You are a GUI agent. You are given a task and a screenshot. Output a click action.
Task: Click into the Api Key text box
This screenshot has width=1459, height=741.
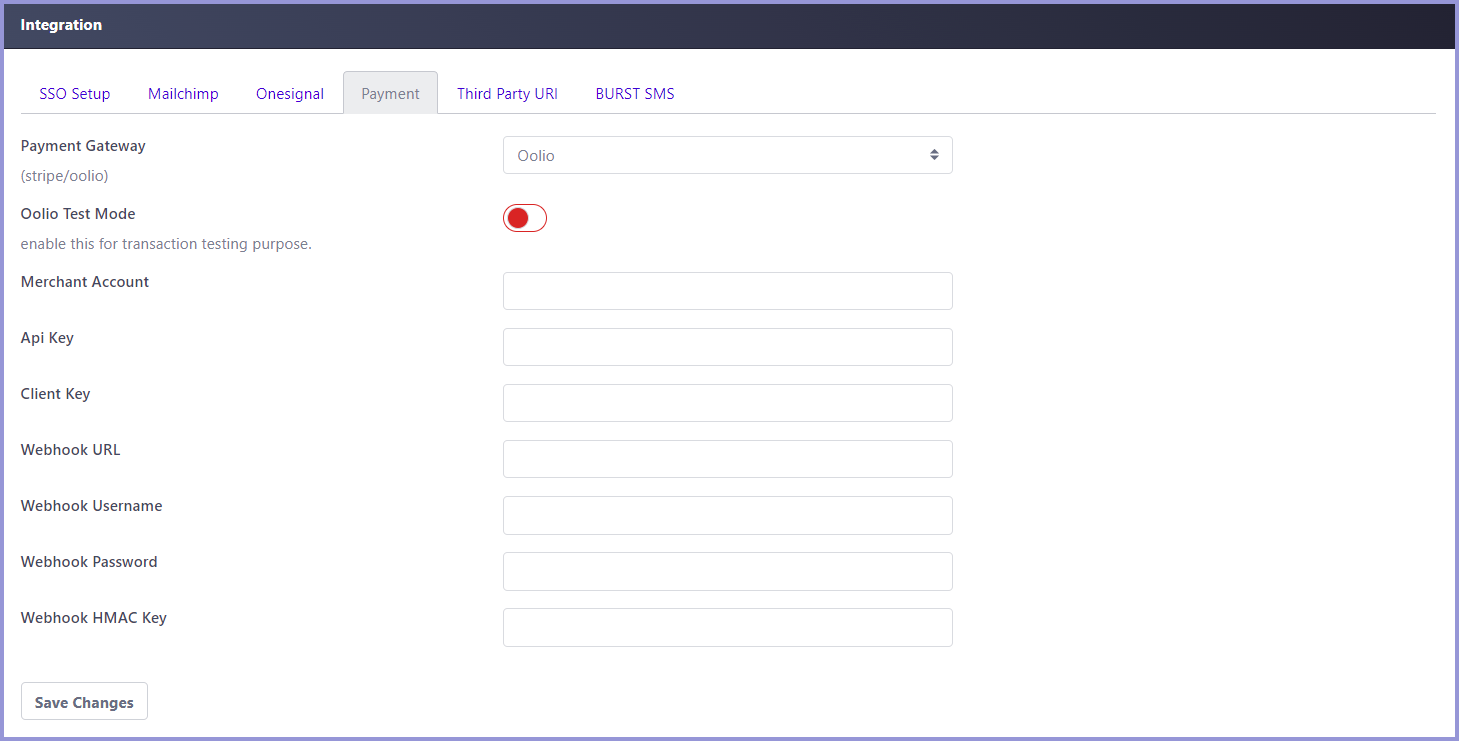pos(727,347)
